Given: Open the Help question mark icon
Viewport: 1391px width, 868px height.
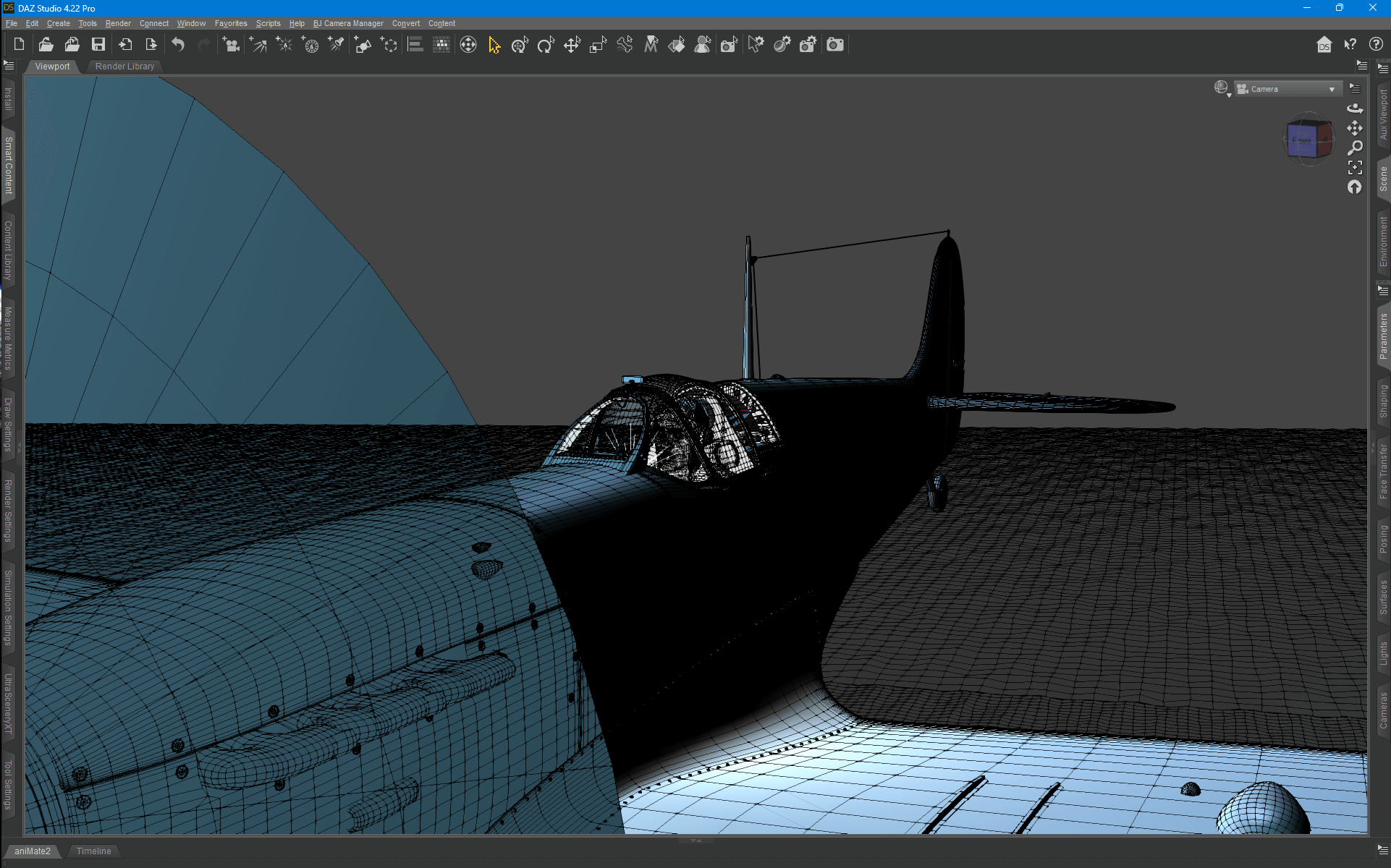Looking at the screenshot, I should 1376,45.
